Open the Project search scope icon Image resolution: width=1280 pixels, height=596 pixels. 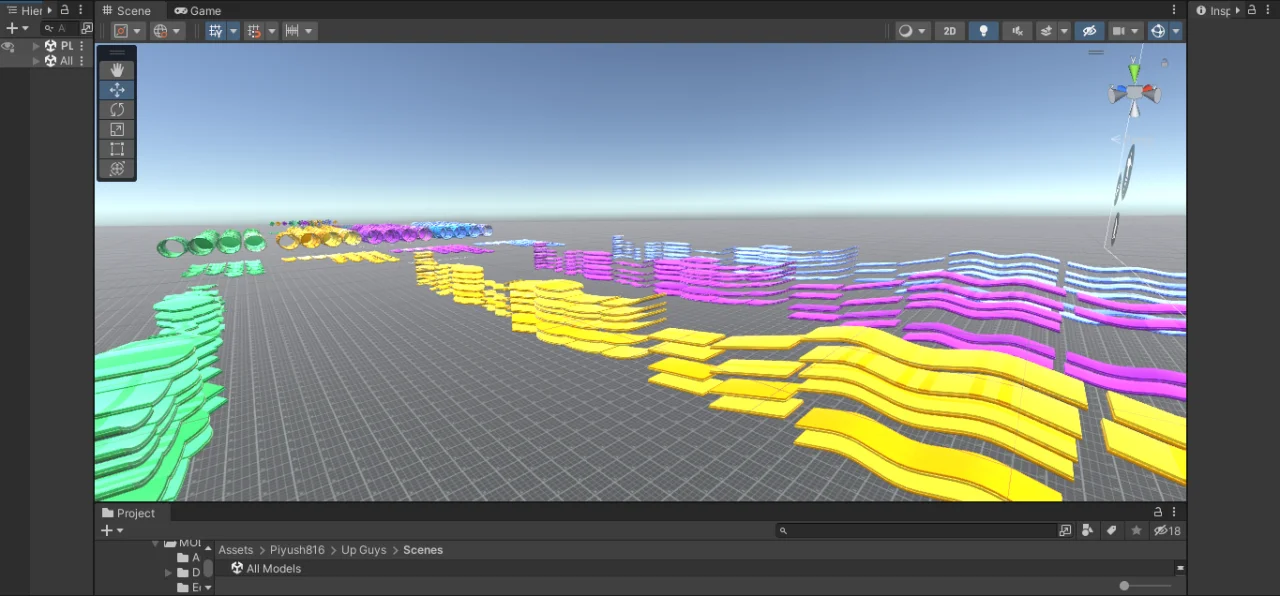click(x=1065, y=531)
